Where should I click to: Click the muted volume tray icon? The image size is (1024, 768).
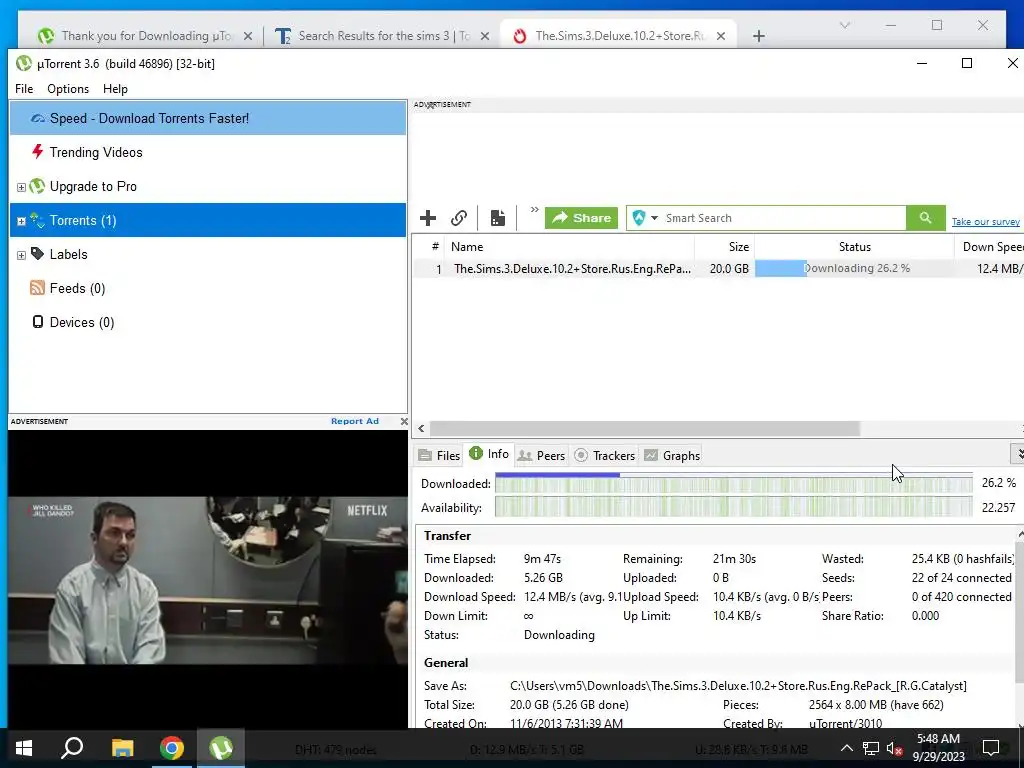click(x=895, y=748)
